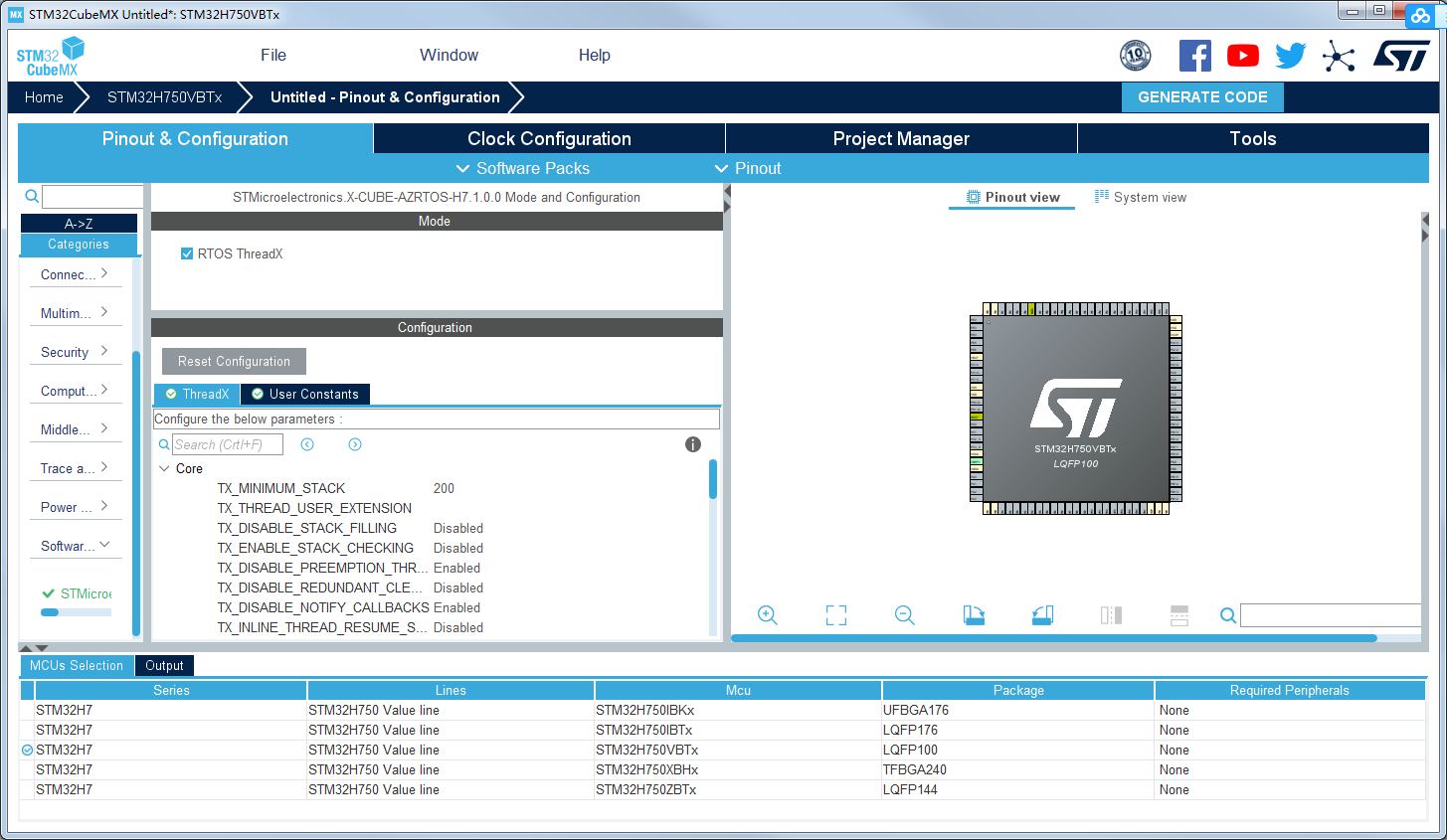Switch to the Output tab
The width and height of the screenshot is (1447, 840).
tap(164, 666)
